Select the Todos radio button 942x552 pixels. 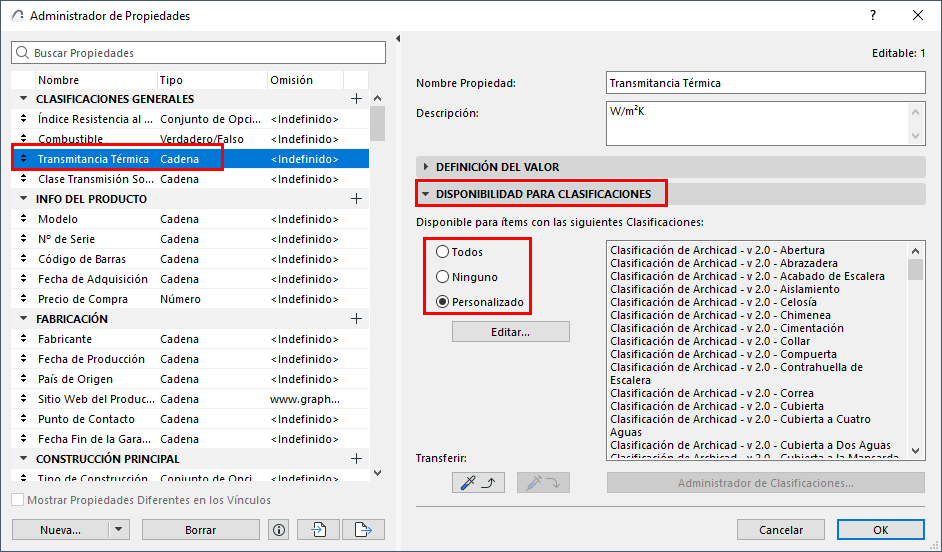[443, 252]
